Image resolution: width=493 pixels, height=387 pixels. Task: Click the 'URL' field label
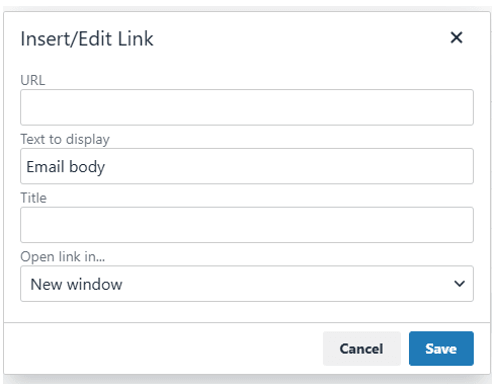coord(33,80)
